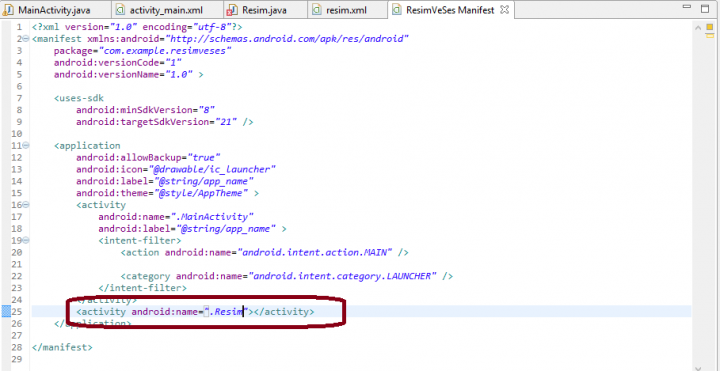Collapse the intent-filter element on line 19
Image resolution: width=720 pixels, height=371 pixels.
(26, 240)
